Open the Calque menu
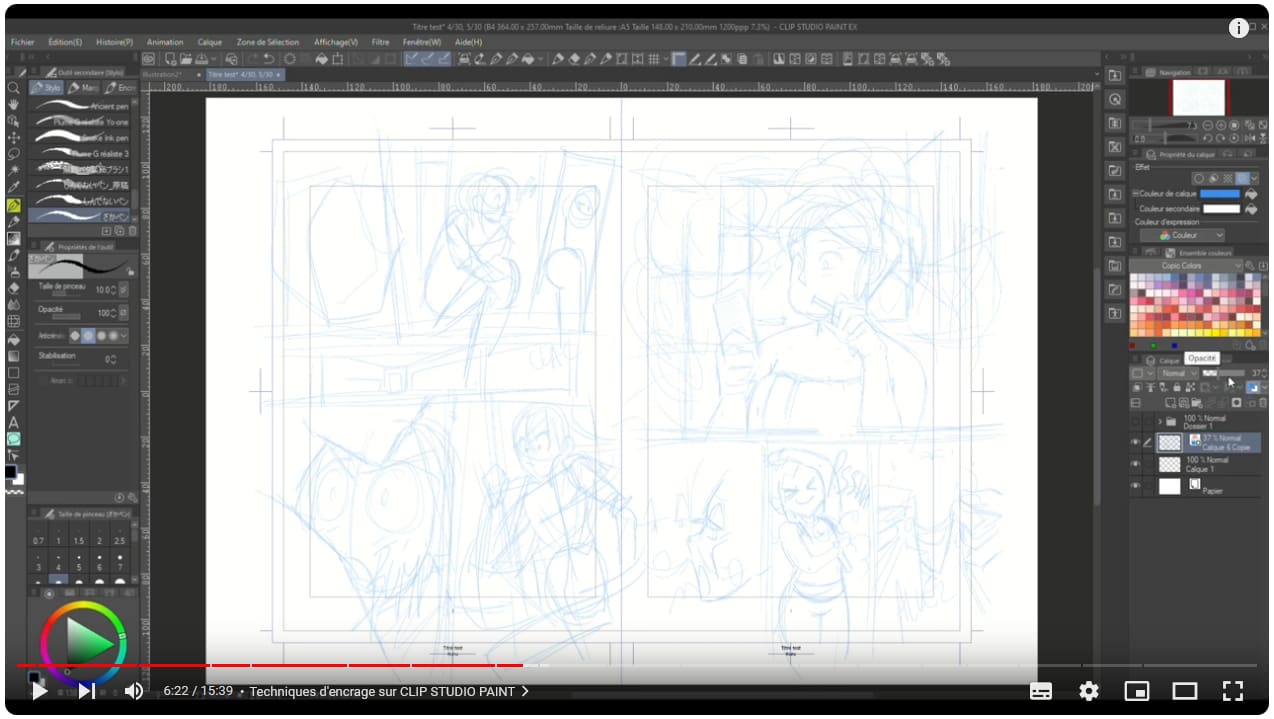 pyautogui.click(x=210, y=42)
